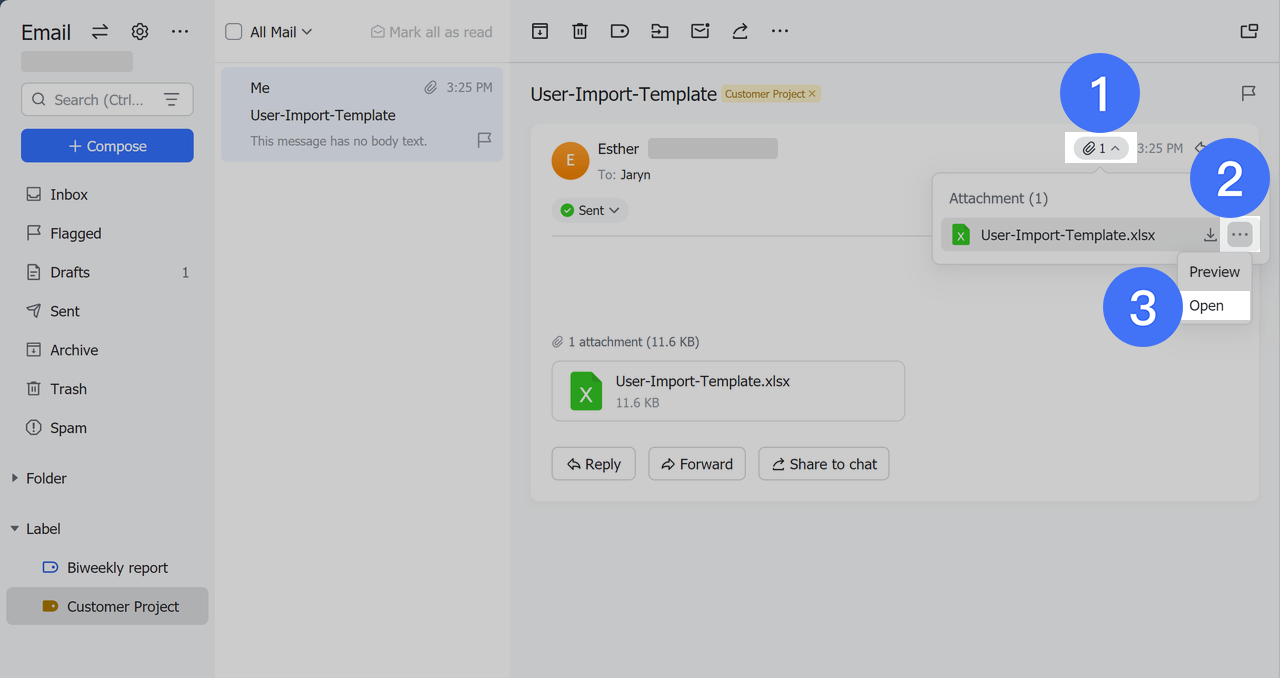Image resolution: width=1280 pixels, height=678 pixels.
Task: Choose Preview from the attachment menu
Action: tap(1213, 271)
